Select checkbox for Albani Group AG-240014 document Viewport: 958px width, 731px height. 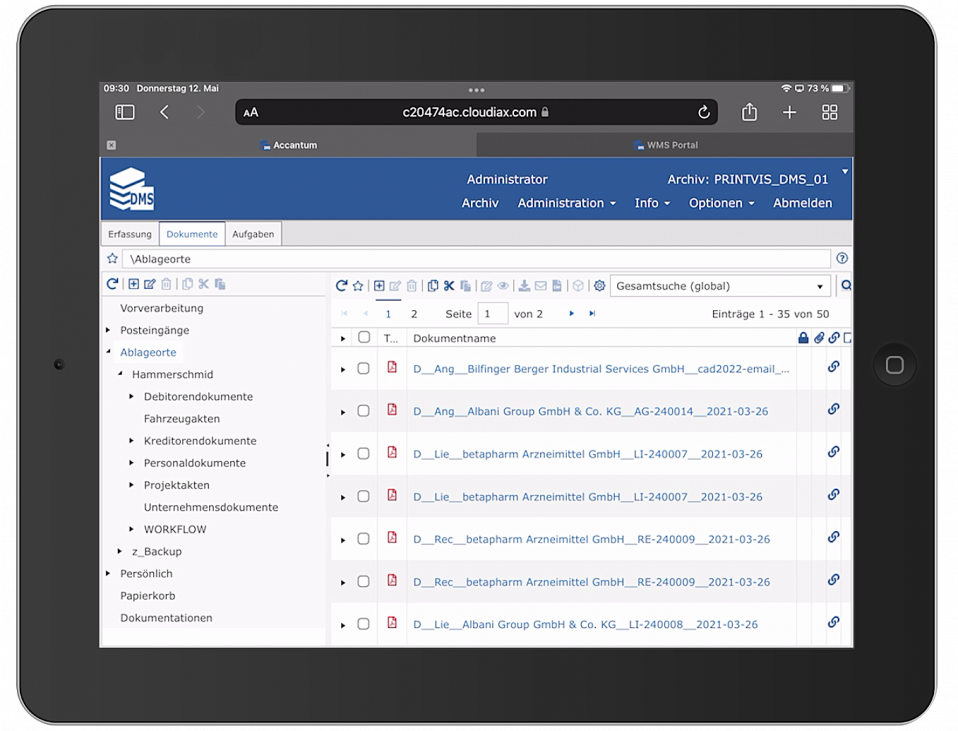[x=363, y=411]
